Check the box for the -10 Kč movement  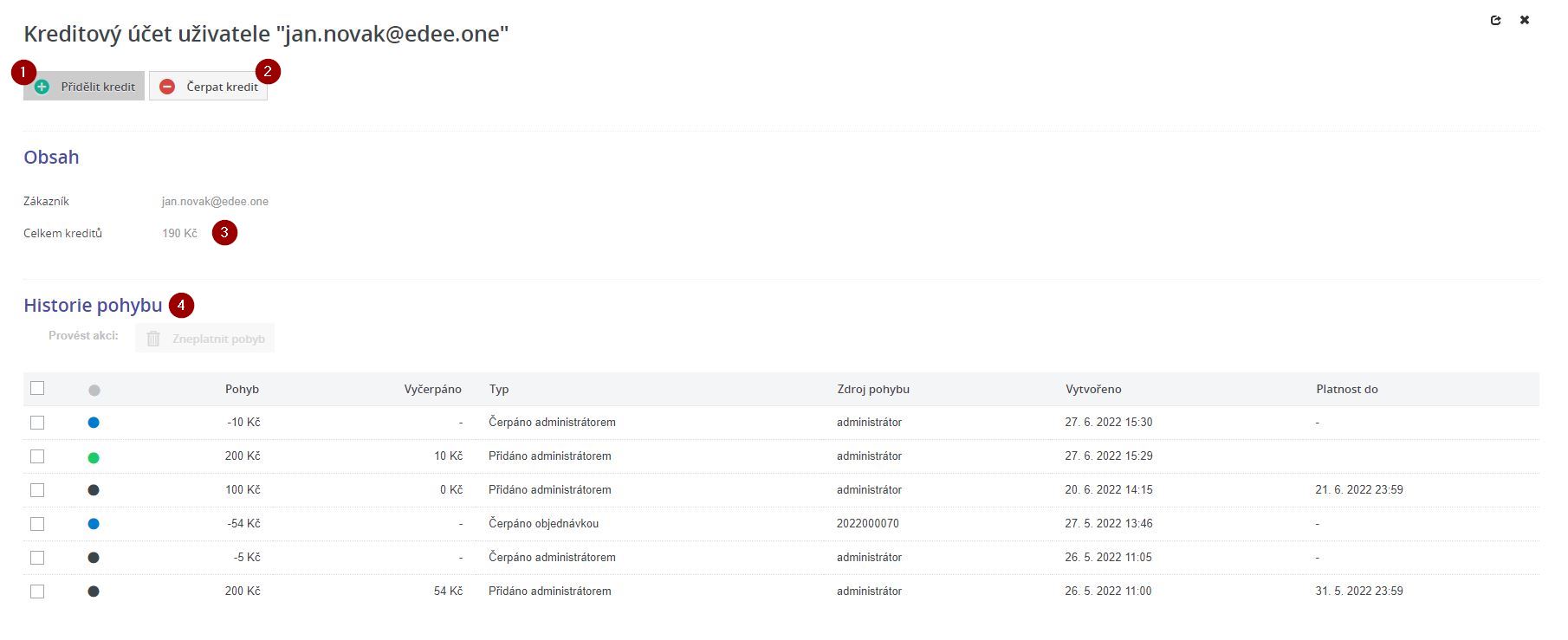[x=37, y=423]
